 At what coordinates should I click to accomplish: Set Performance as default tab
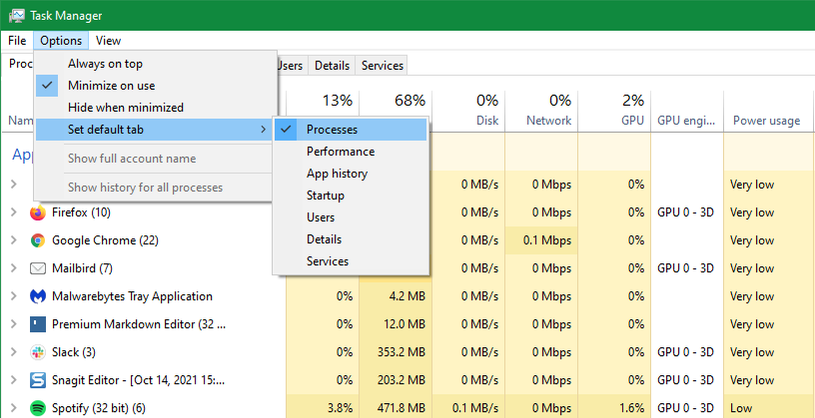340,152
